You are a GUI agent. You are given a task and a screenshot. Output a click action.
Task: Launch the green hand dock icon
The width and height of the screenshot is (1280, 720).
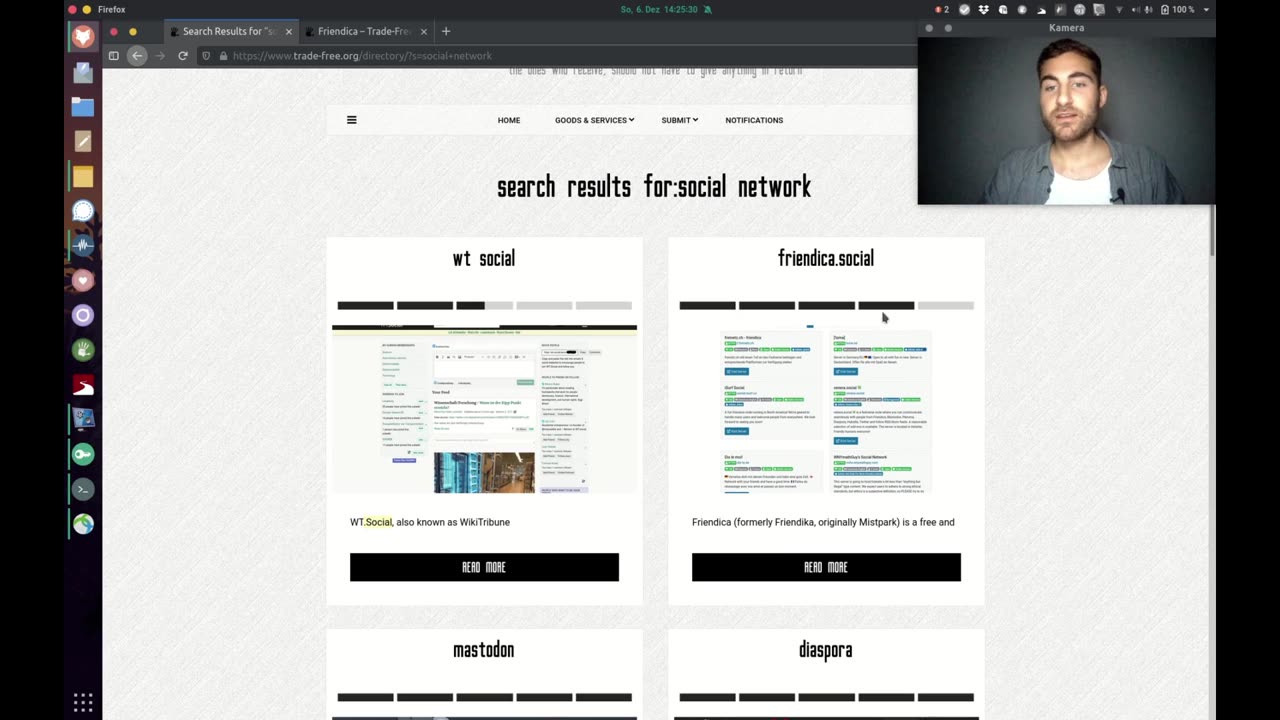pos(83,350)
